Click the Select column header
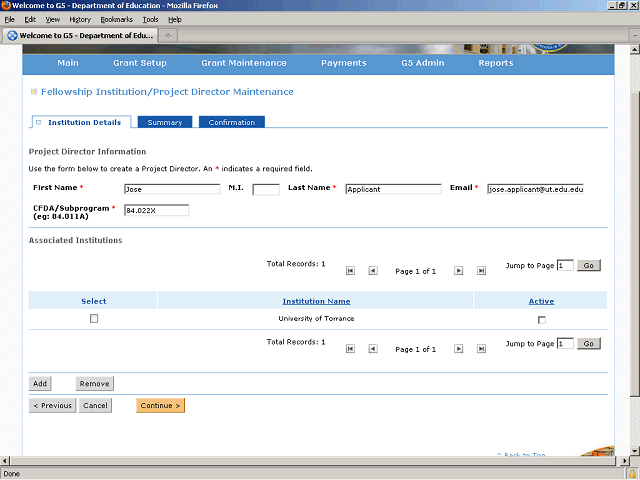This screenshot has width=640, height=480. coord(93,301)
